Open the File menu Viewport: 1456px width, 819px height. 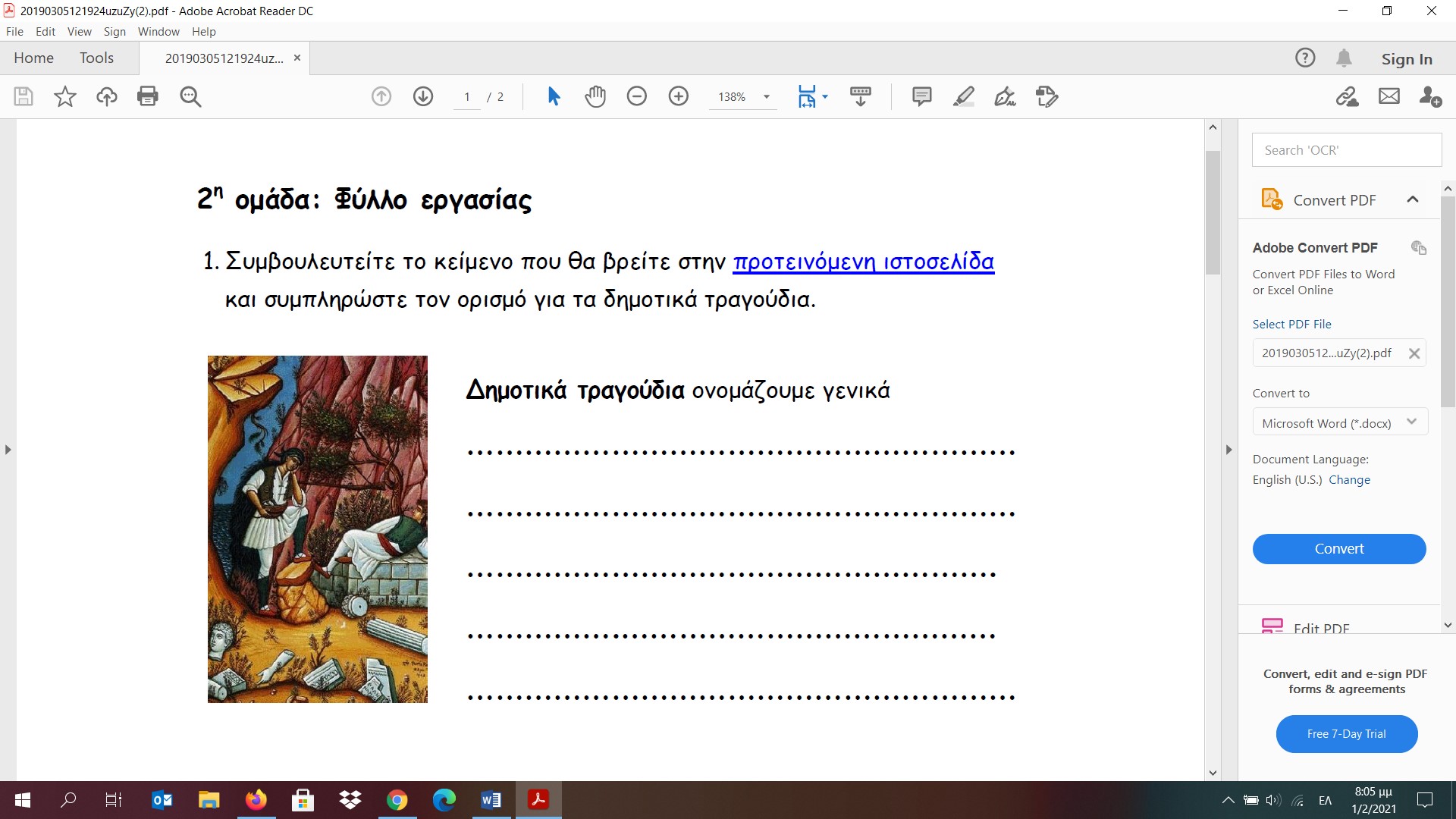[x=14, y=32]
